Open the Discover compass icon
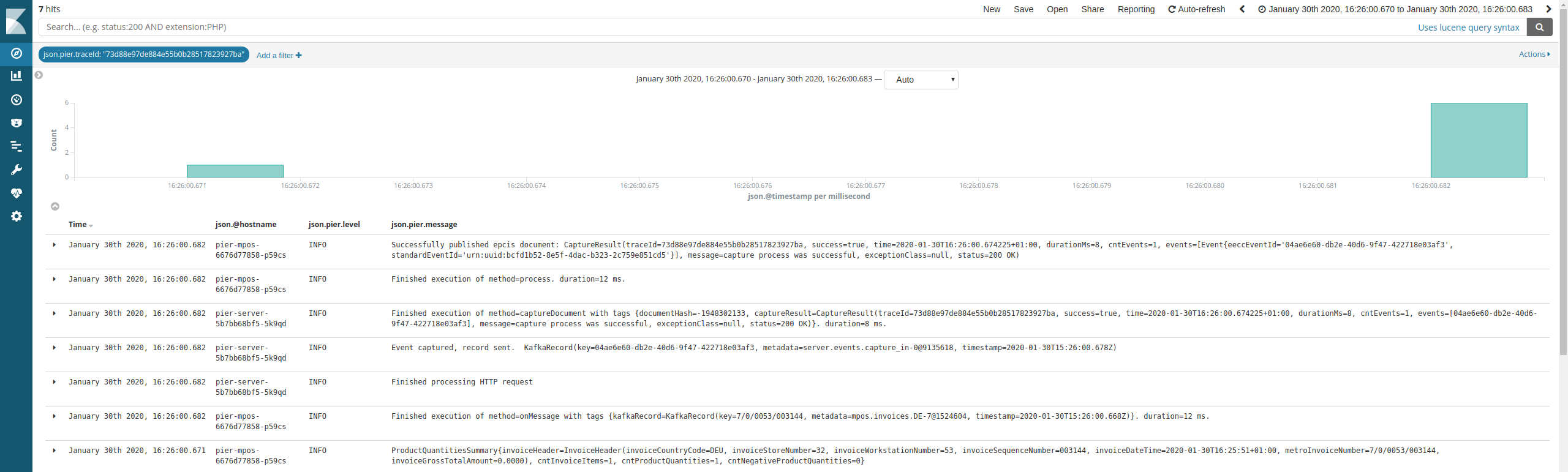This screenshot has width=1568, height=472. (17, 53)
